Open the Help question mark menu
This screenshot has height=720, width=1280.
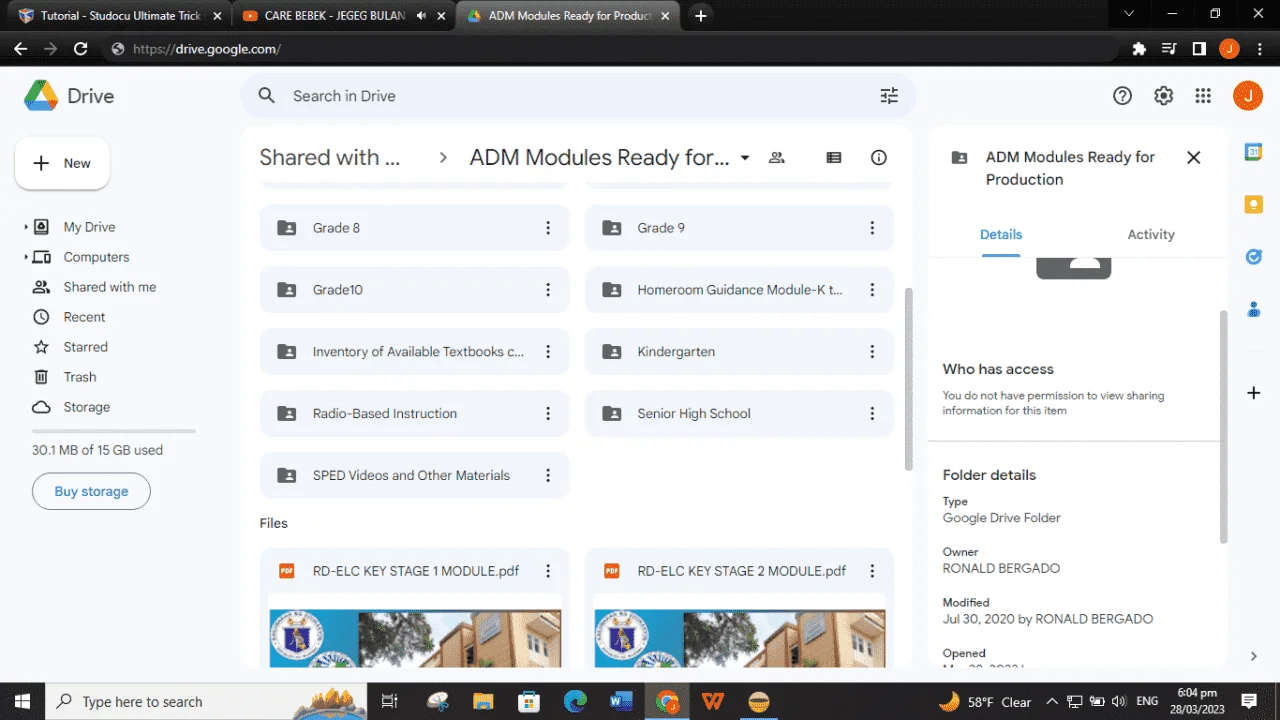click(x=1122, y=96)
